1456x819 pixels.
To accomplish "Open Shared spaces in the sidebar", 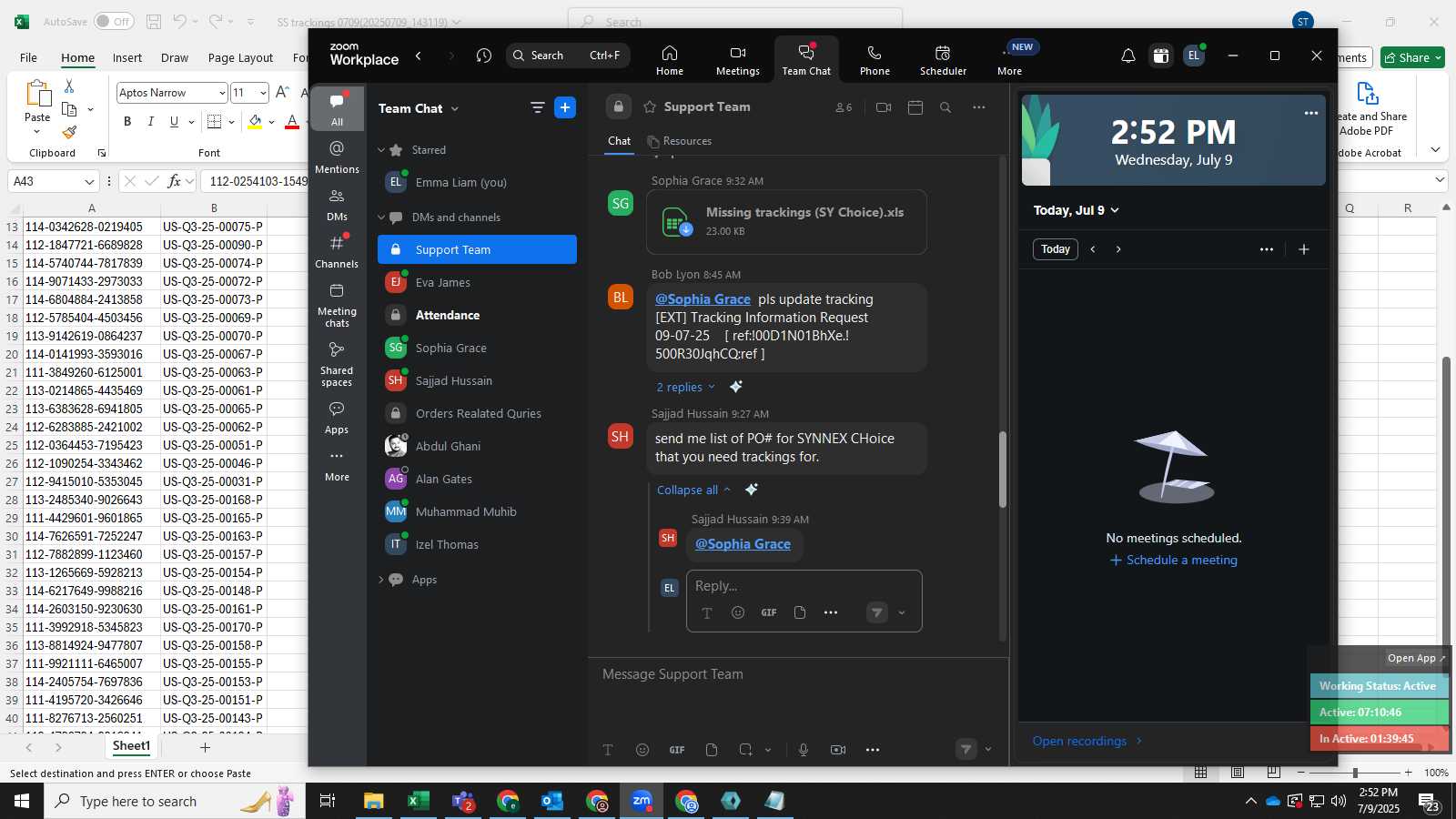I will tap(337, 363).
